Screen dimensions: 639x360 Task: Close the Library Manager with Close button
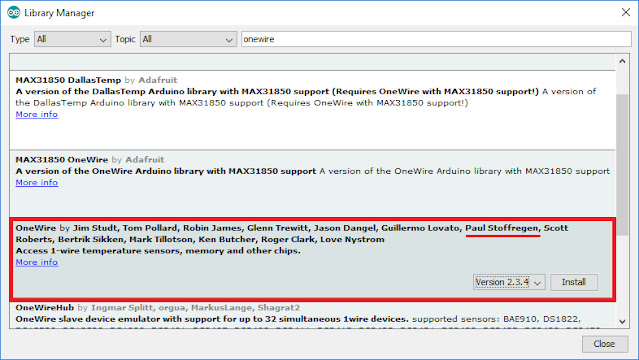click(604, 344)
